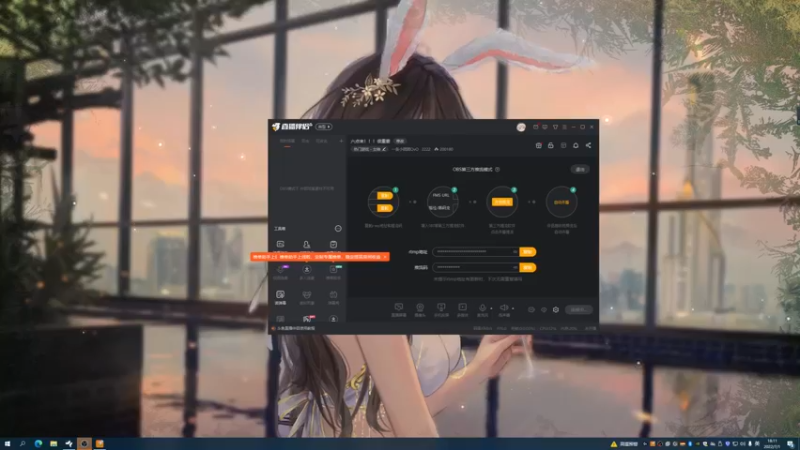Open the notification bell icon in the header
Screen dimensions: 800x450
pos(576,145)
